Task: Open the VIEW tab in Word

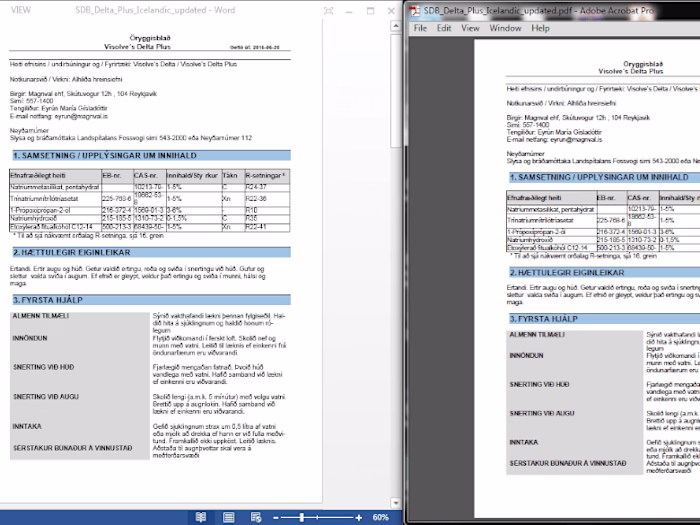Action: pos(21,10)
